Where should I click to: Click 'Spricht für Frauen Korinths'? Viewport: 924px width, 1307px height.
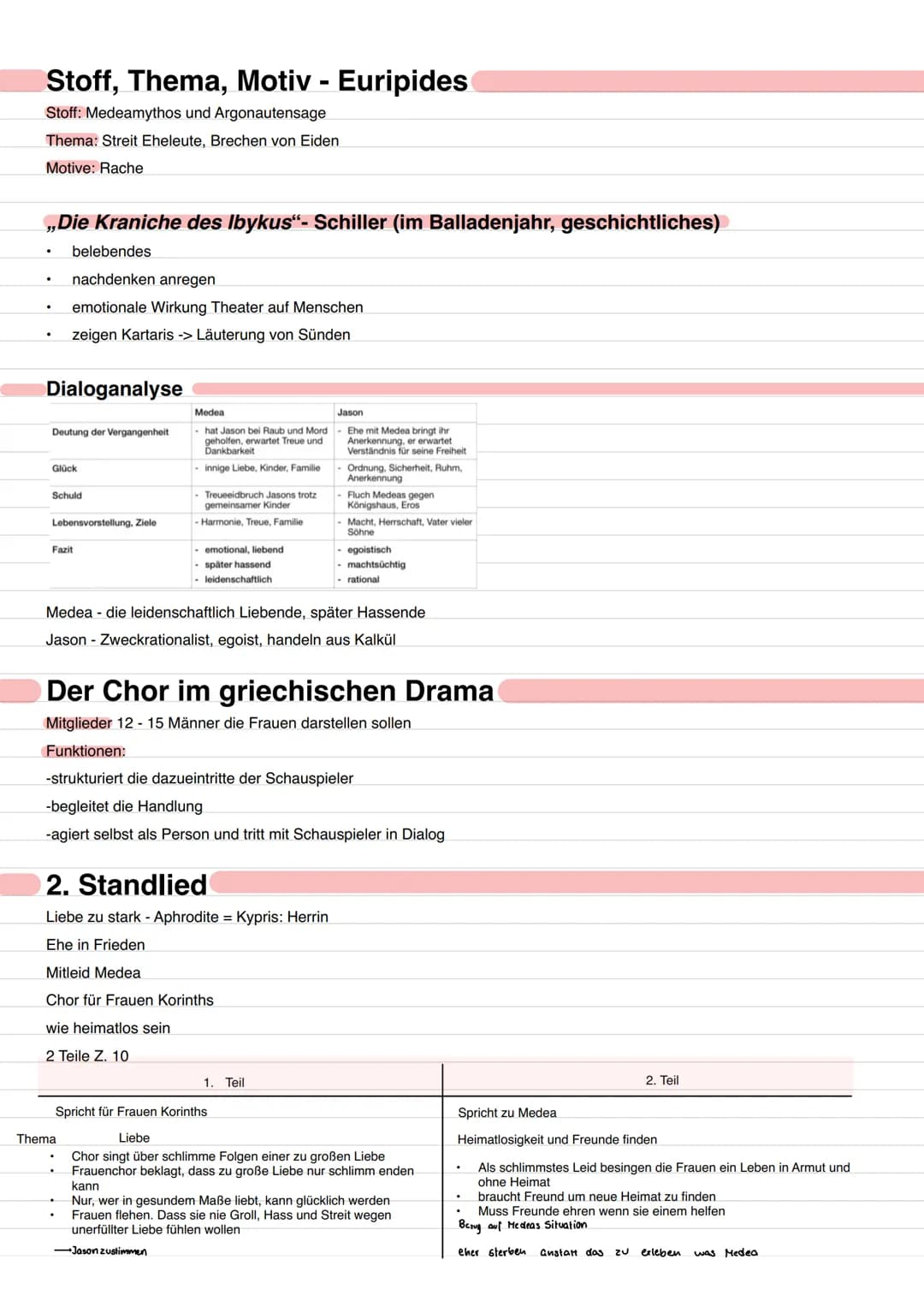point(131,1112)
